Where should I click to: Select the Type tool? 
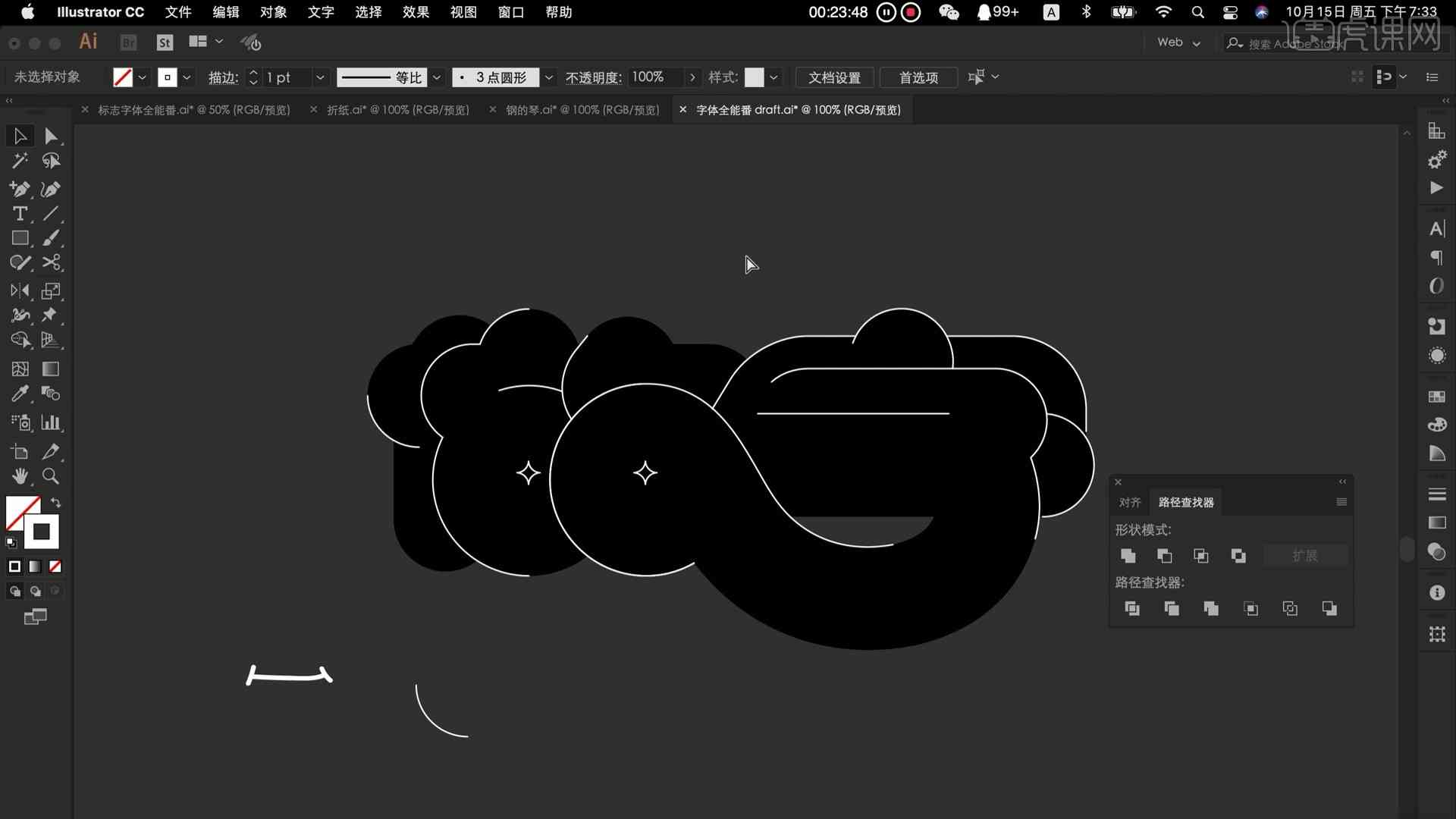pos(20,214)
